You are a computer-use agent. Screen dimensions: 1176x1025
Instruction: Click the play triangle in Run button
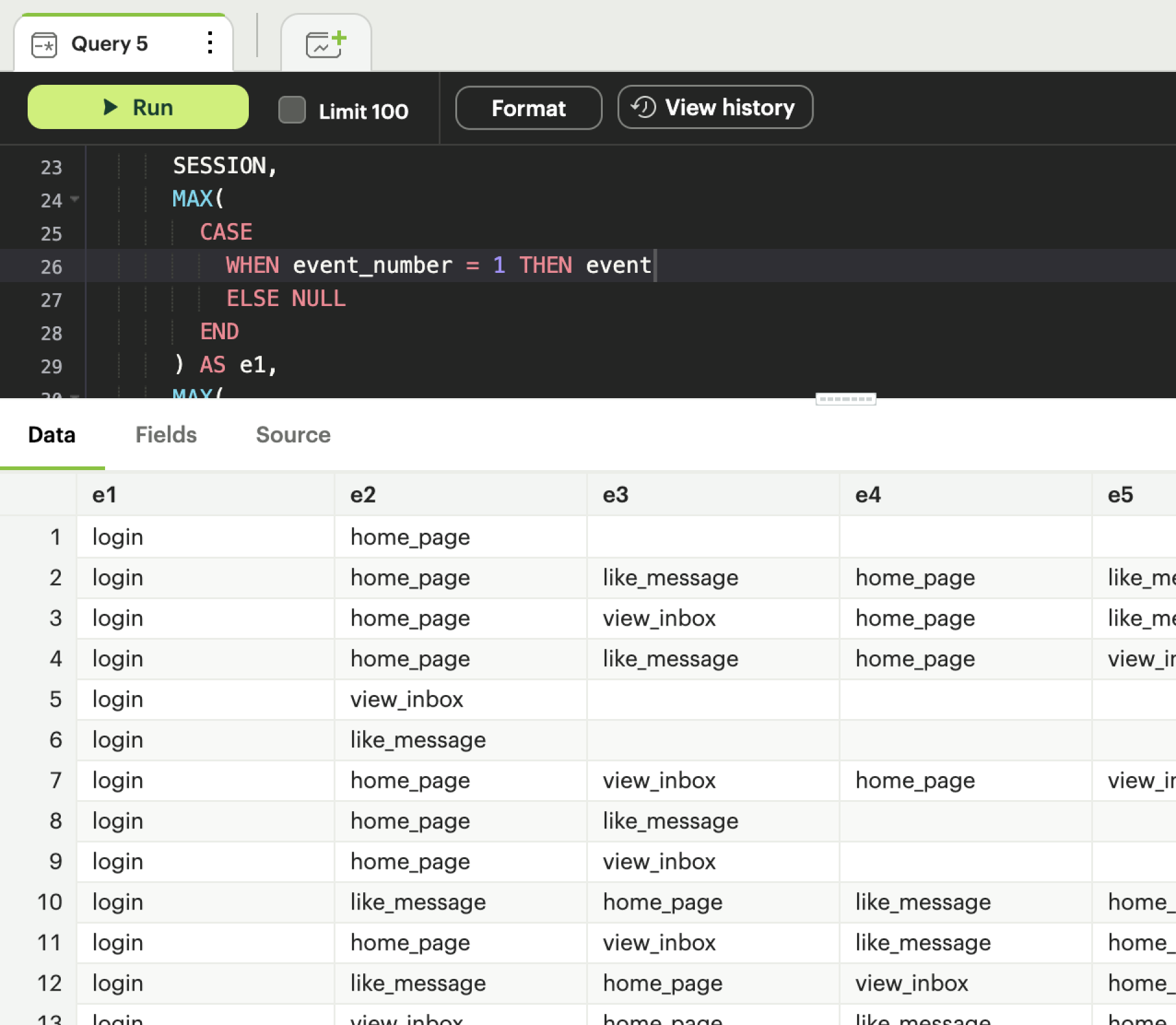coord(110,108)
